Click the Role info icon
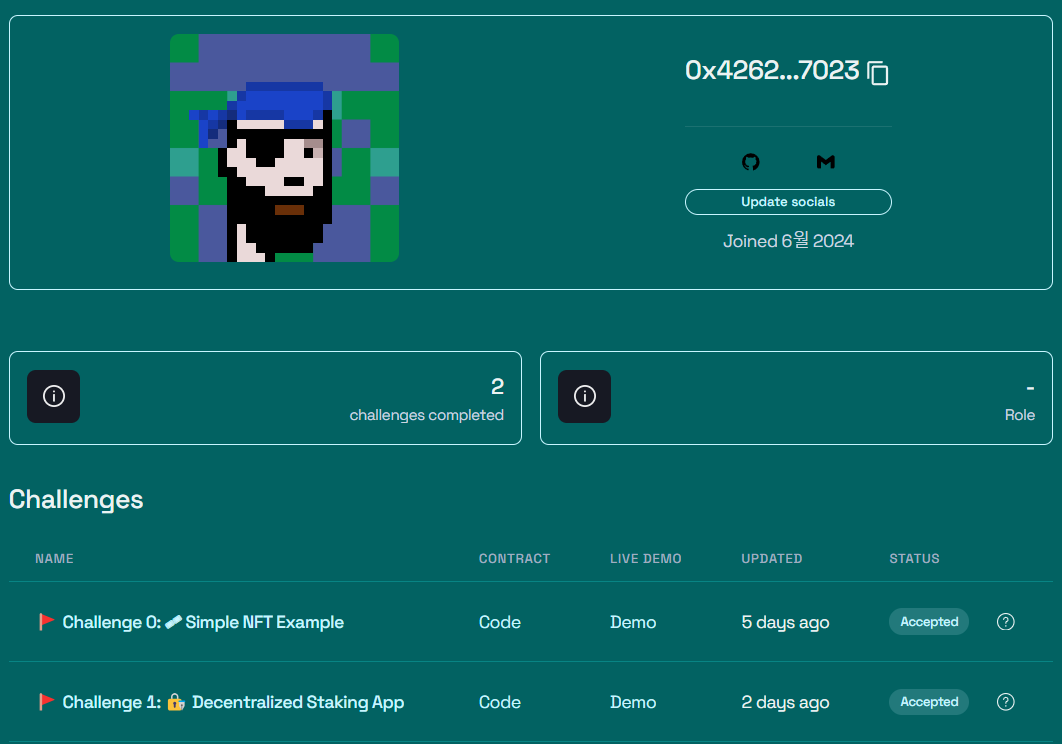 click(585, 396)
